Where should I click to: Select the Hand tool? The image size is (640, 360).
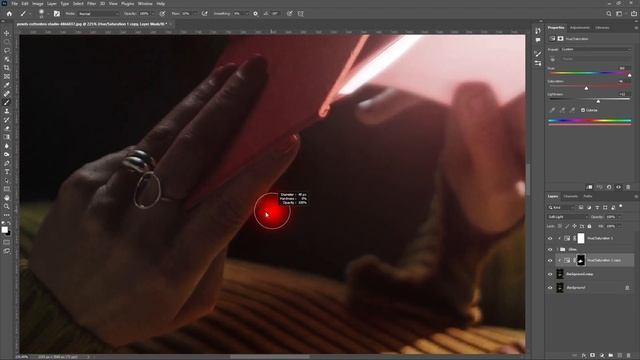7,198
